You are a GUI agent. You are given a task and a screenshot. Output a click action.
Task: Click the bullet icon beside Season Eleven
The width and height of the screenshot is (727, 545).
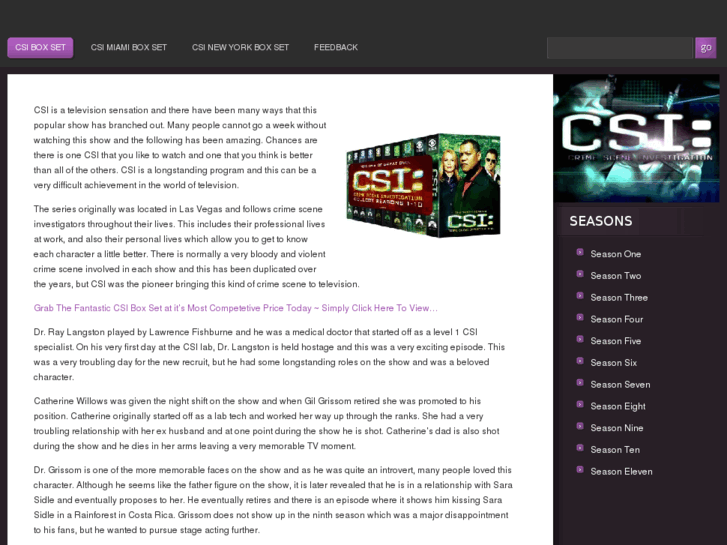coord(580,469)
